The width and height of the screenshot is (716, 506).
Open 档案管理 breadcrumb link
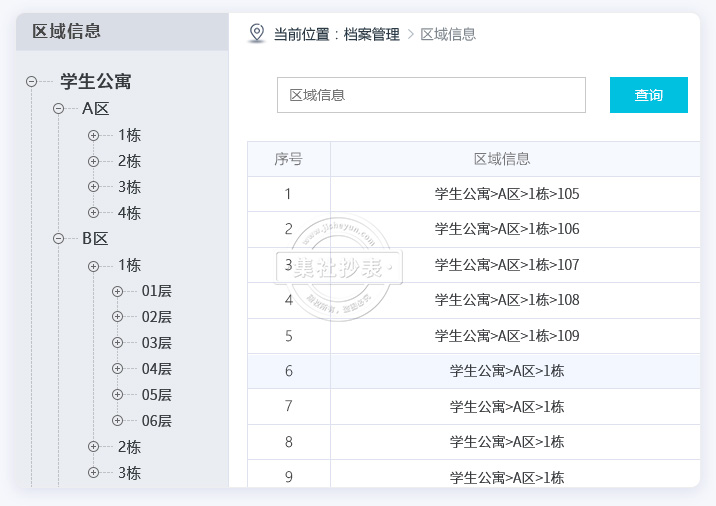(371, 34)
